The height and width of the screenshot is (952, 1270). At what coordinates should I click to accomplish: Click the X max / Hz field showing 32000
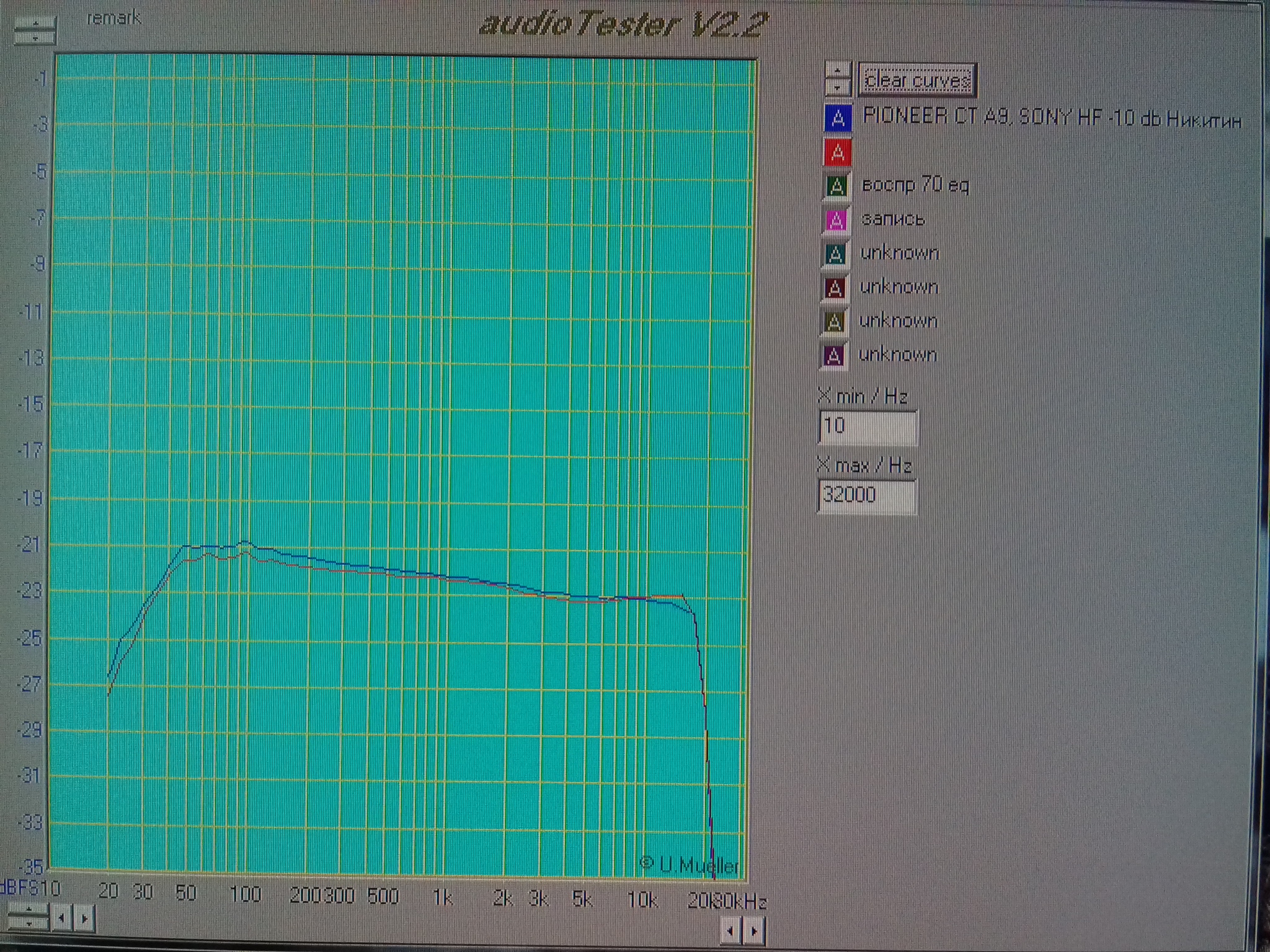pyautogui.click(x=866, y=495)
